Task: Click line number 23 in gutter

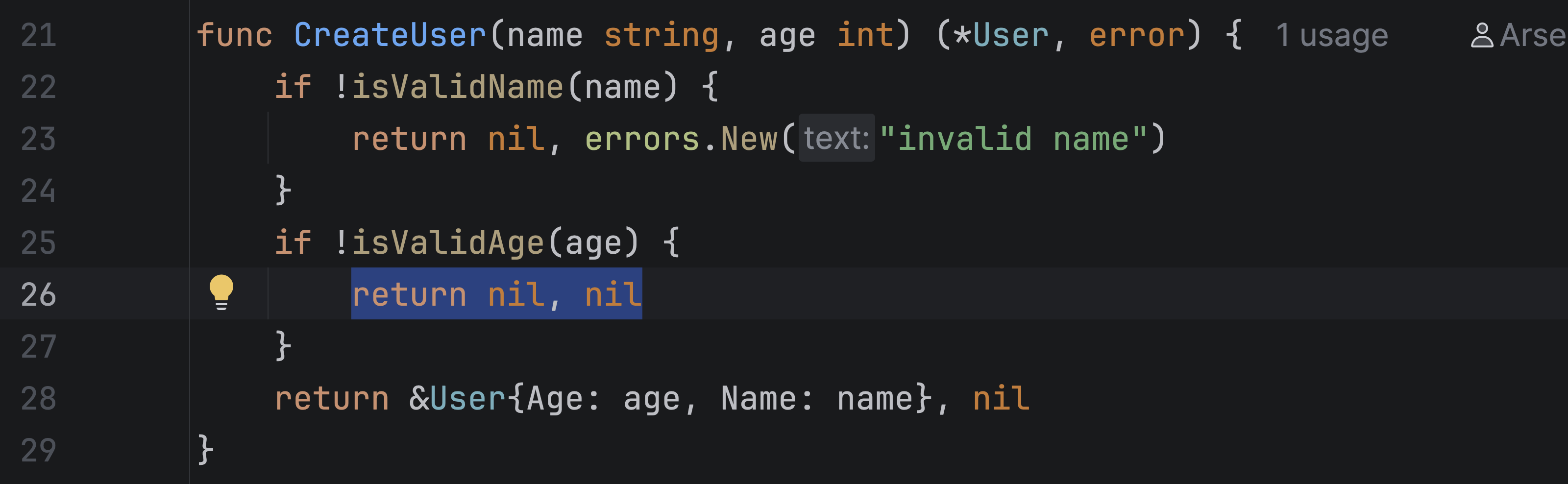Action: [38, 139]
